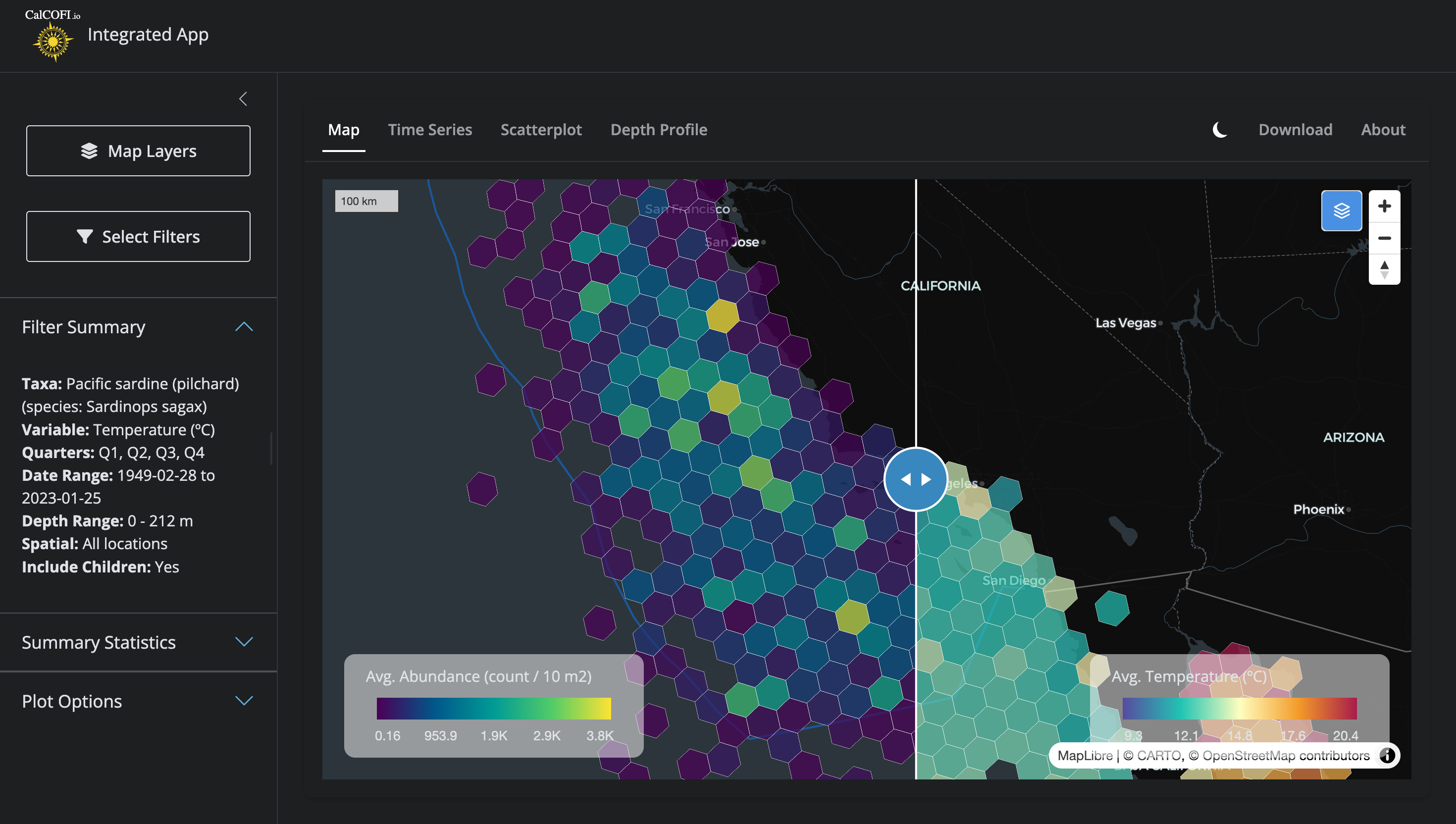Open the Depth Profile tab
Viewport: 1456px width, 824px height.
pyautogui.click(x=659, y=130)
